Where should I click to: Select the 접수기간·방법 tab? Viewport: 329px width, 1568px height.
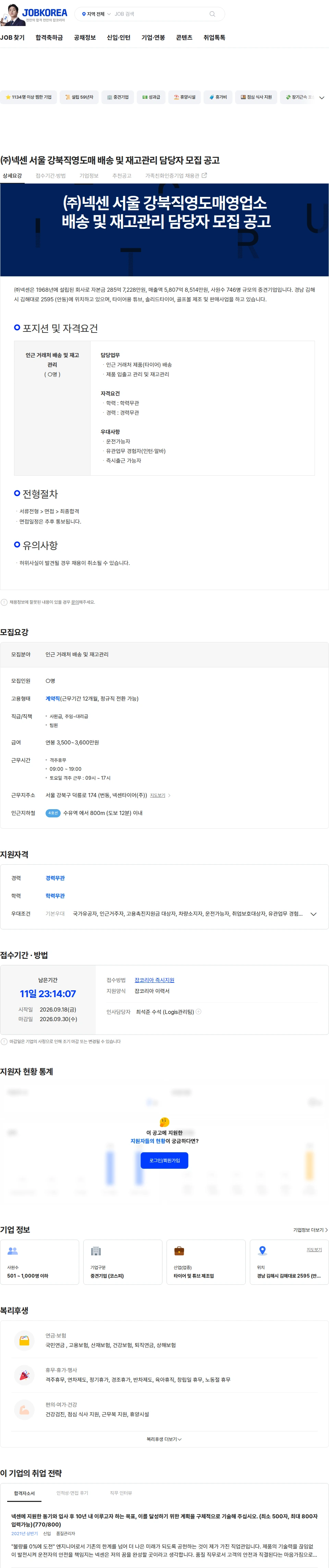51,176
